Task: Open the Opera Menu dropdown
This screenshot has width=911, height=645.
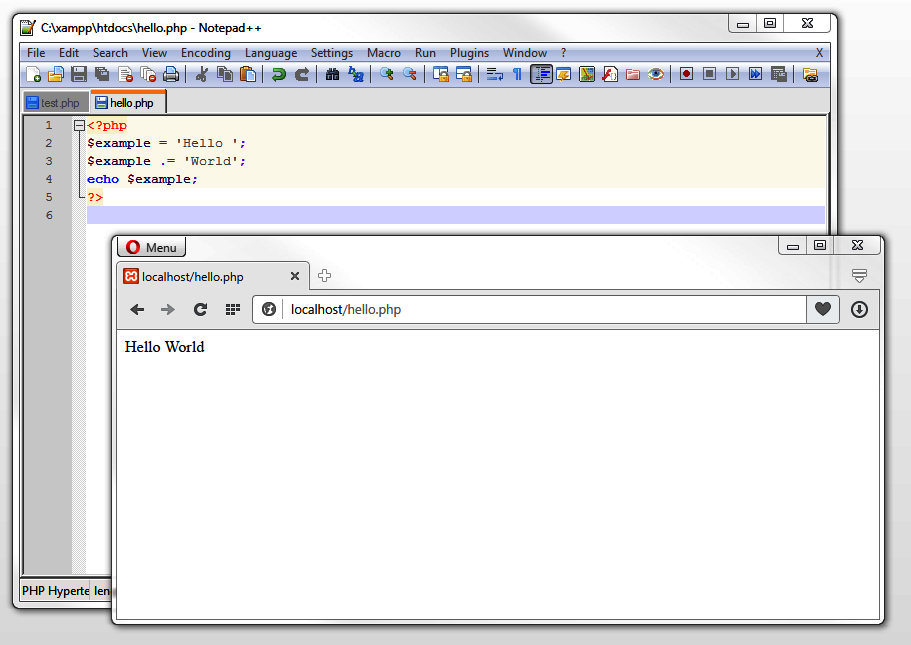Action: pyautogui.click(x=151, y=246)
